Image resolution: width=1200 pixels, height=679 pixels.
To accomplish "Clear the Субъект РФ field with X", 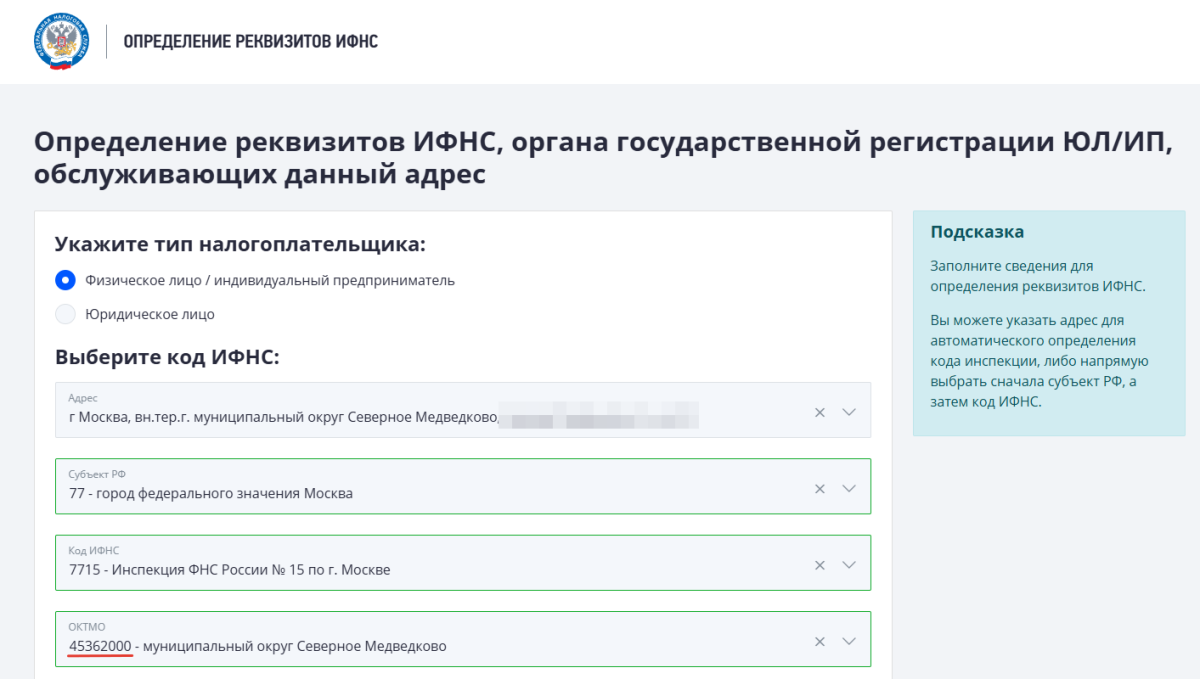I will (x=819, y=488).
